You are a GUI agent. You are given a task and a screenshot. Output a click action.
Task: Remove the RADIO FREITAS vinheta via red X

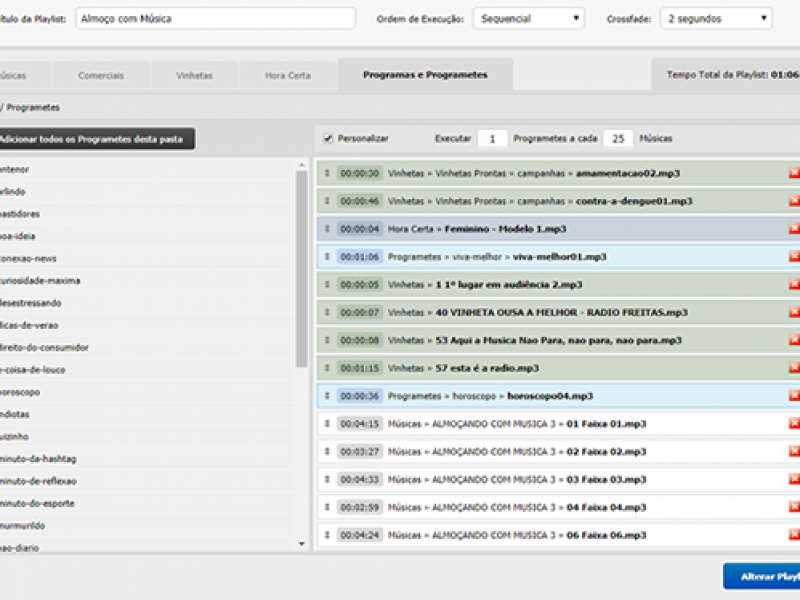[794, 312]
